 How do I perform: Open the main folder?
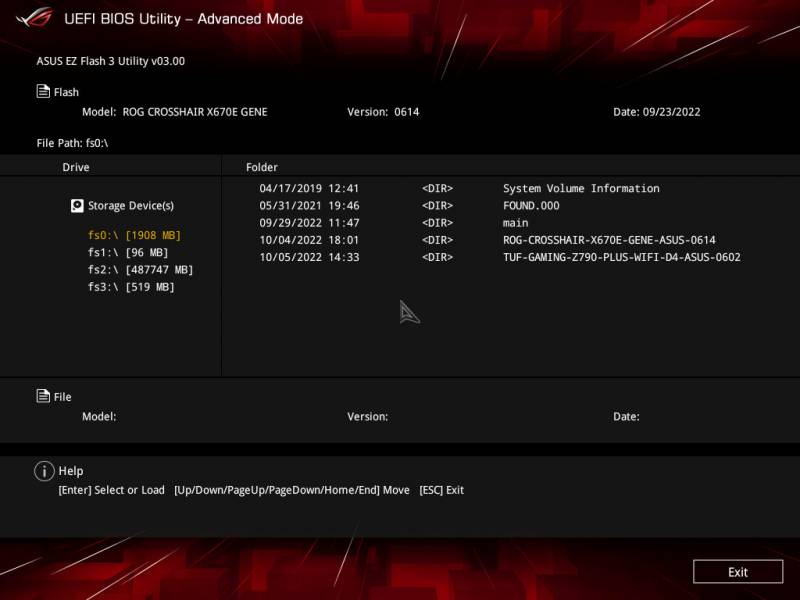click(x=515, y=223)
